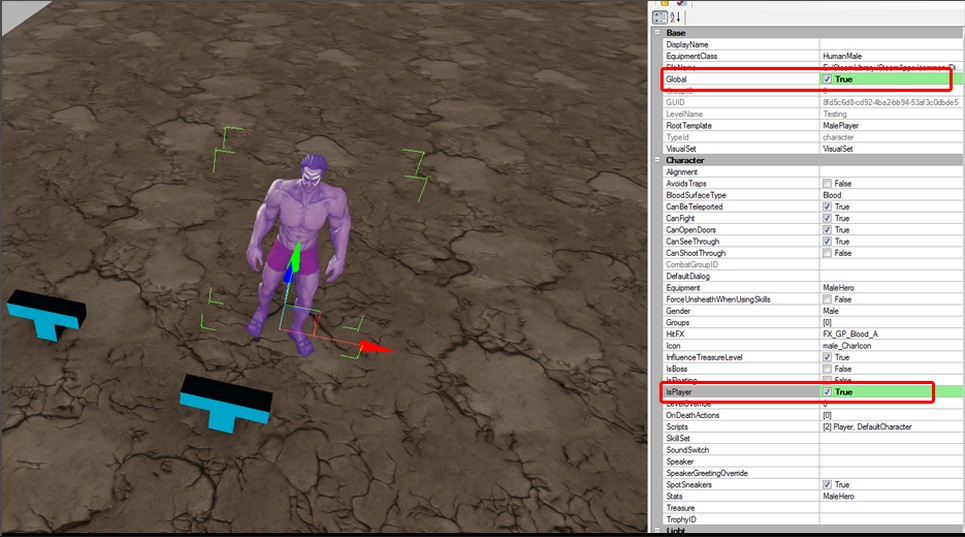Enable the AvoidsTraps checkbox
This screenshot has height=537, width=965.
pyautogui.click(x=827, y=183)
